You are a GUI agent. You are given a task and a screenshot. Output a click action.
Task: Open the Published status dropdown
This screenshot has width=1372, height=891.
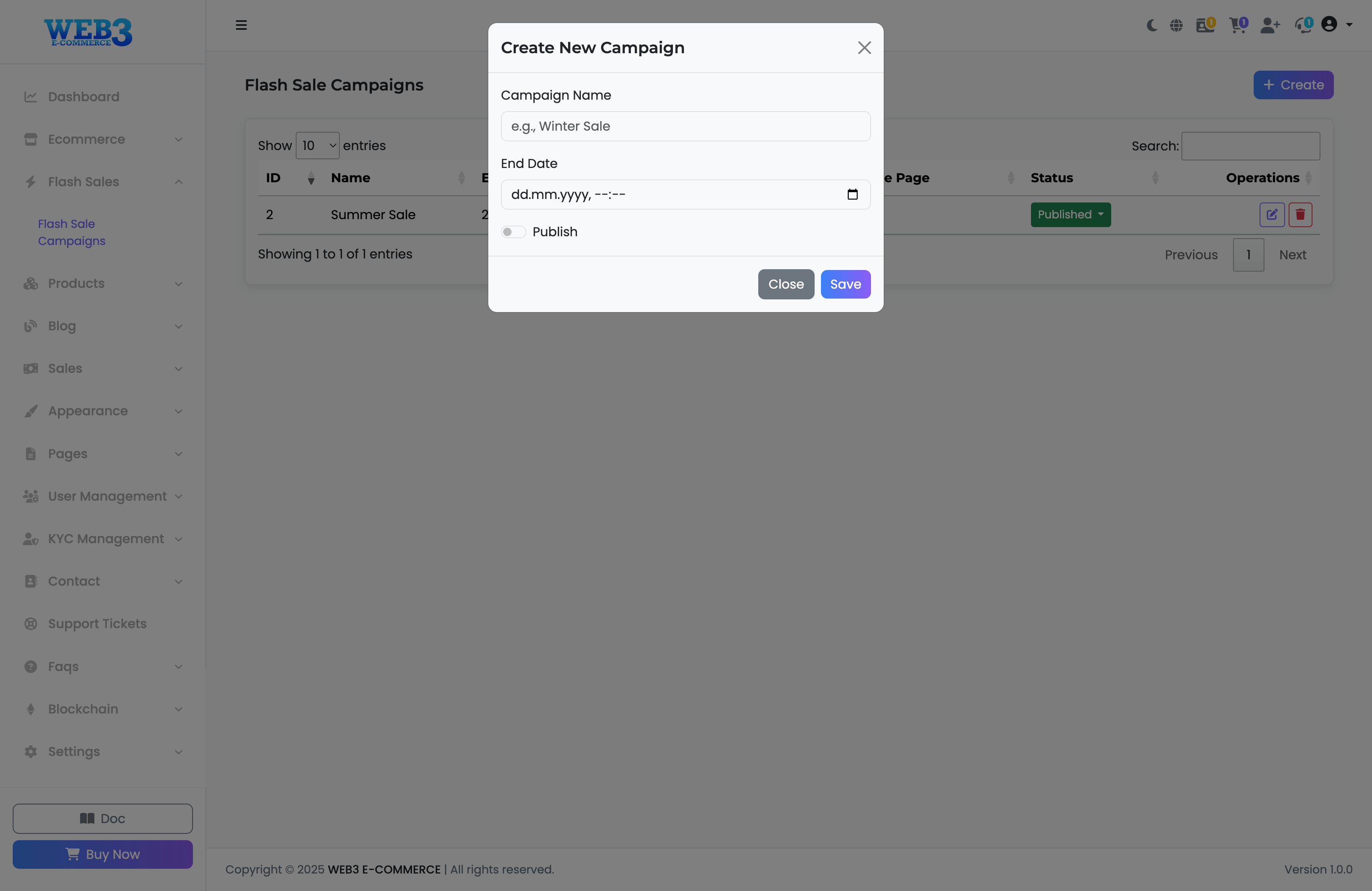pos(1070,214)
